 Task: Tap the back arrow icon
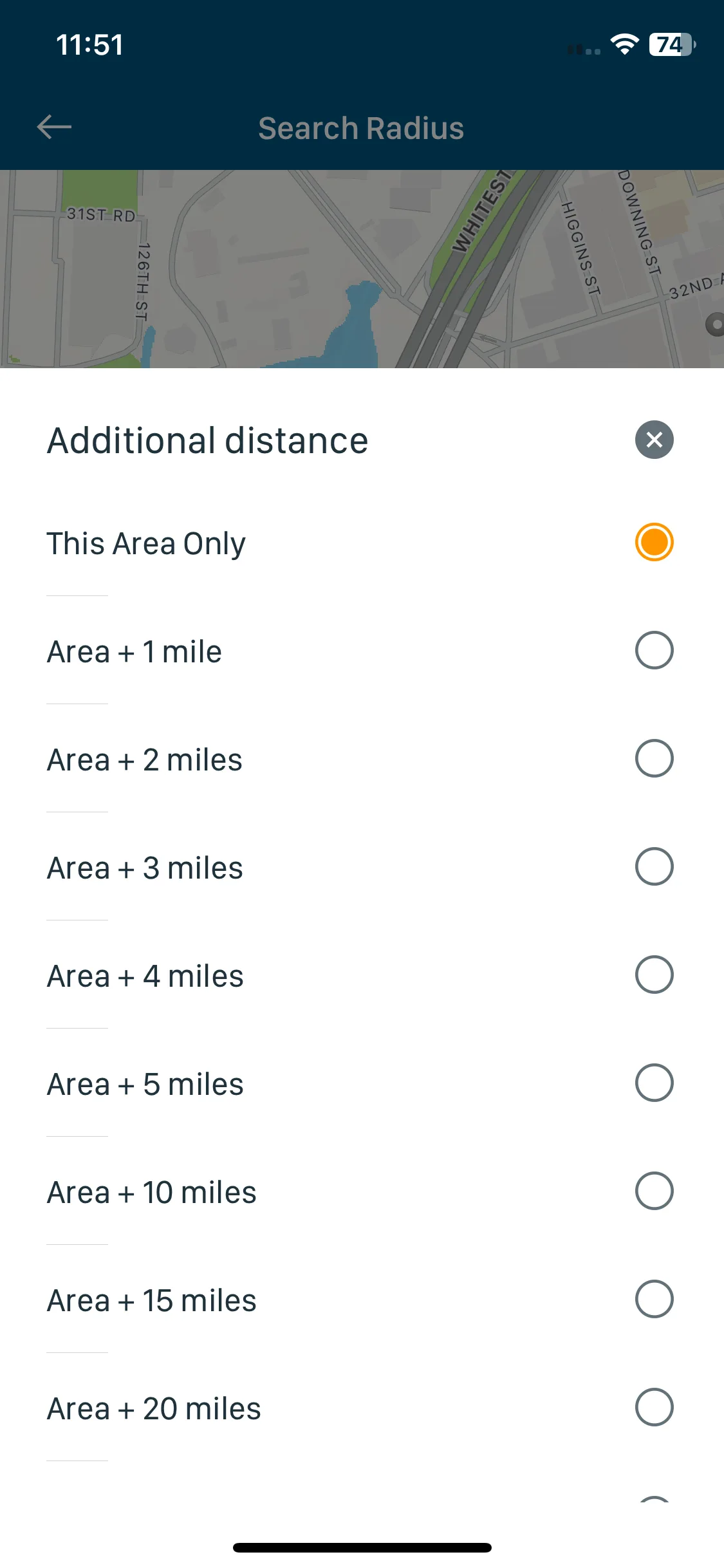tap(54, 127)
